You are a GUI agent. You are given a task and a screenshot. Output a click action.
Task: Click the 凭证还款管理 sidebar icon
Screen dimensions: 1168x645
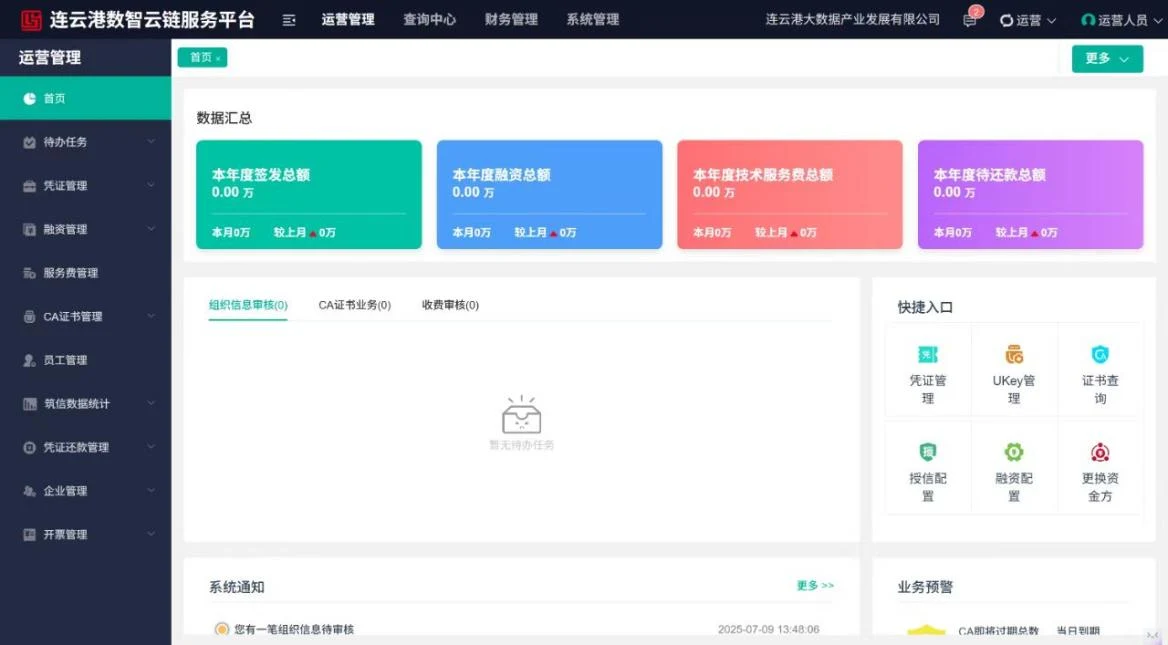(29, 448)
